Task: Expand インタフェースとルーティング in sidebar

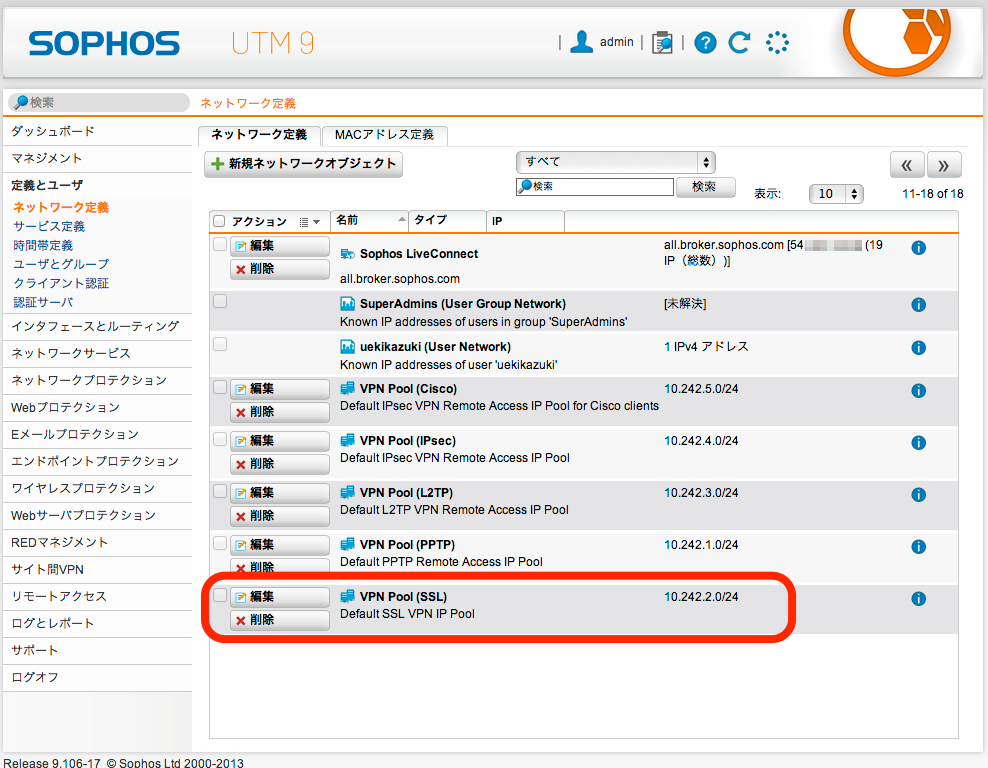Action: 97,326
